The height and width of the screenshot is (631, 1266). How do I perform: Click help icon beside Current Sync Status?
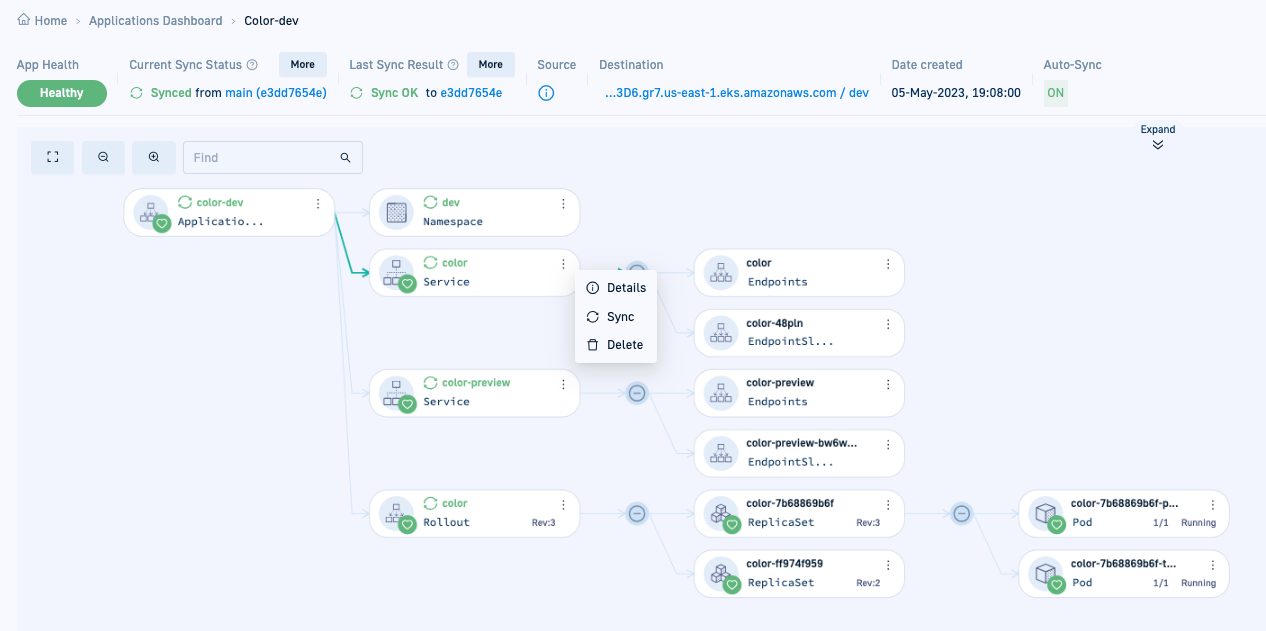(252, 65)
